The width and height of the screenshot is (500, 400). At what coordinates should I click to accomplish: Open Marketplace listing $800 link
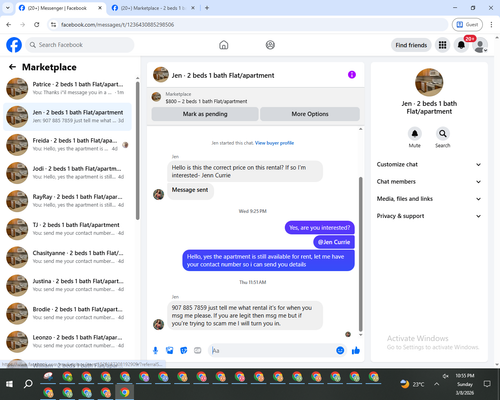tap(206, 101)
